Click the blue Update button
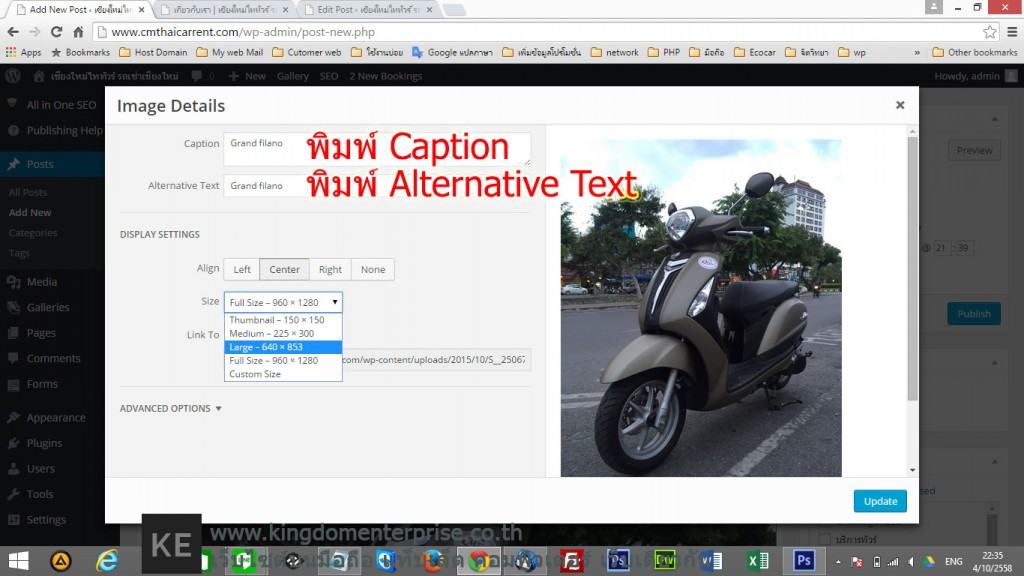1024x576 pixels. tap(879, 502)
